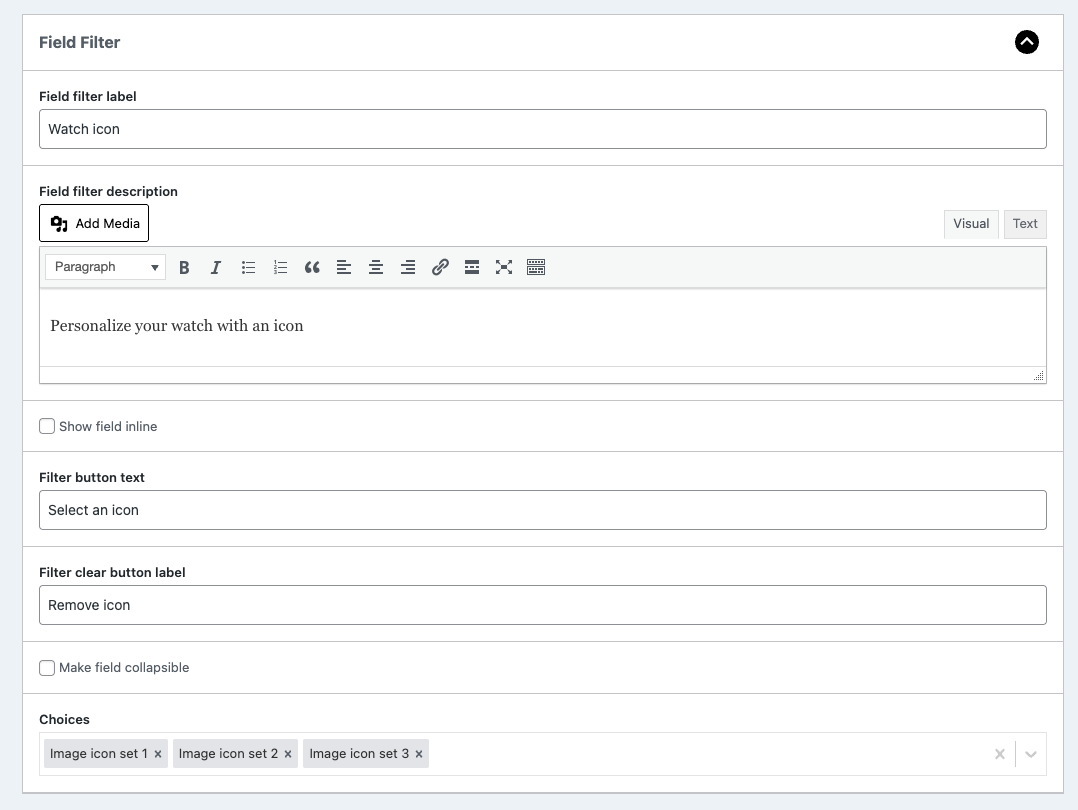
Task: Insert a bulleted list
Action: pyautogui.click(x=248, y=267)
